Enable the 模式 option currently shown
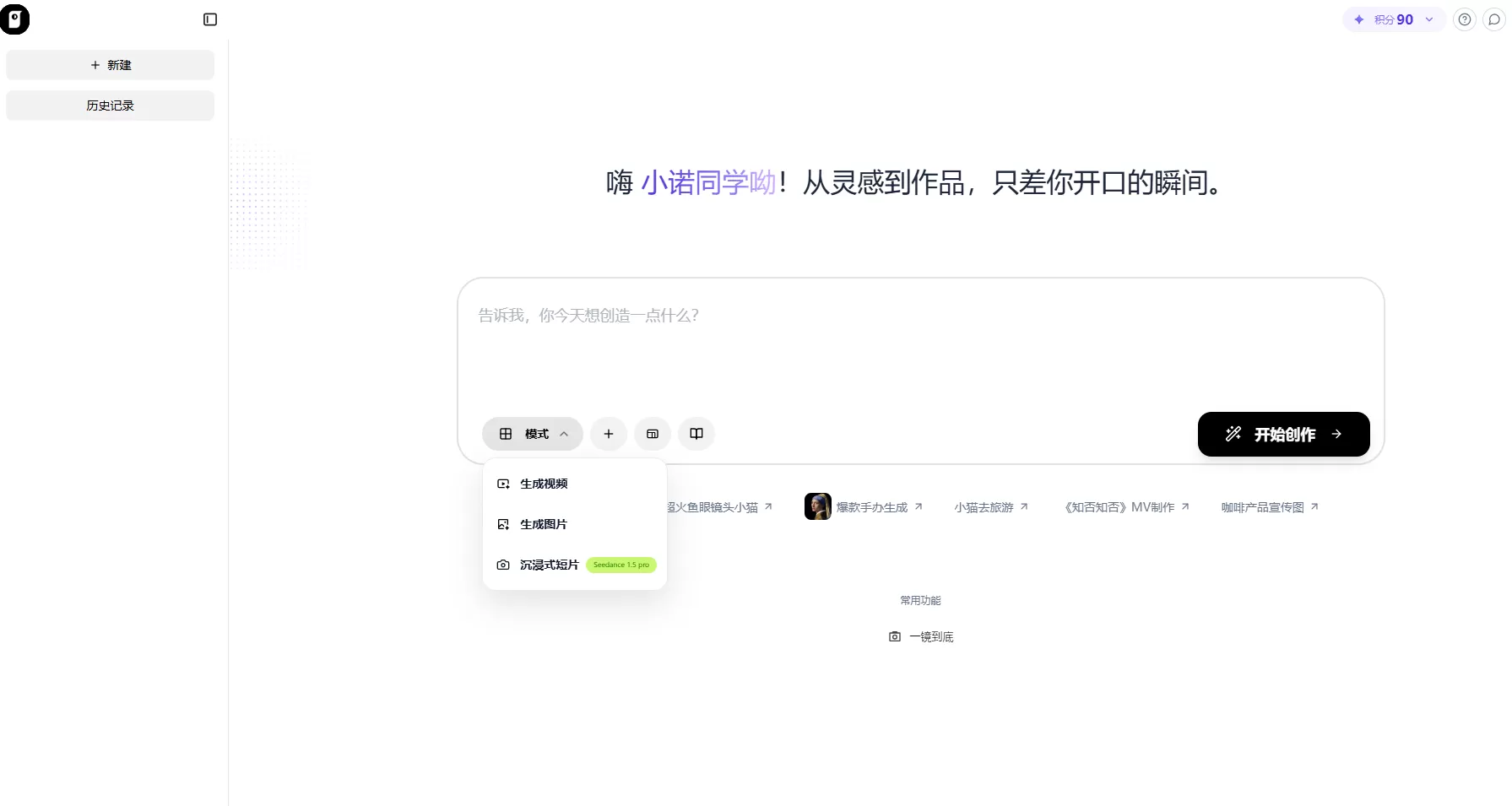The width and height of the screenshot is (1512, 806). point(532,434)
